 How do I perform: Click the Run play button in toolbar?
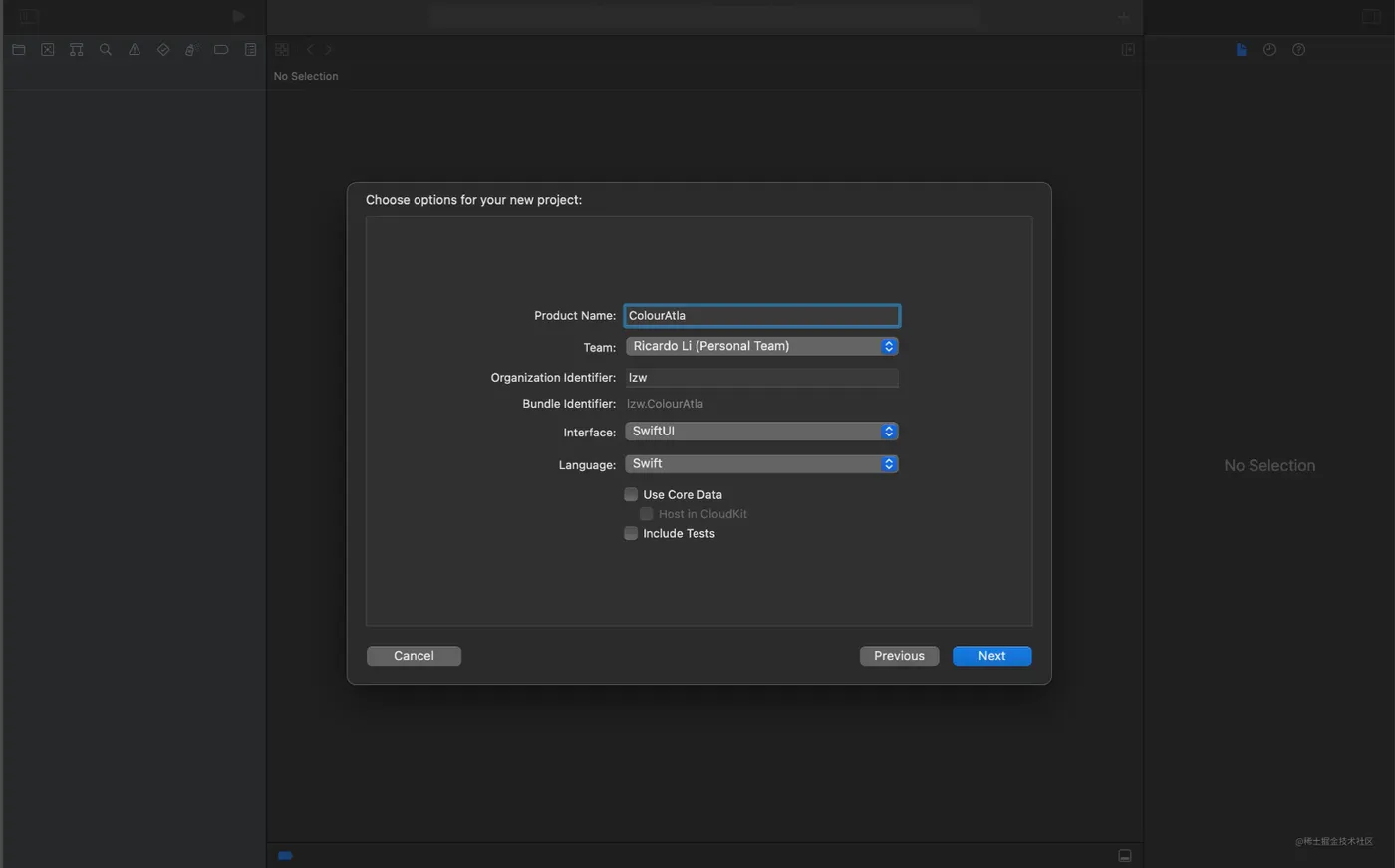coord(238,16)
